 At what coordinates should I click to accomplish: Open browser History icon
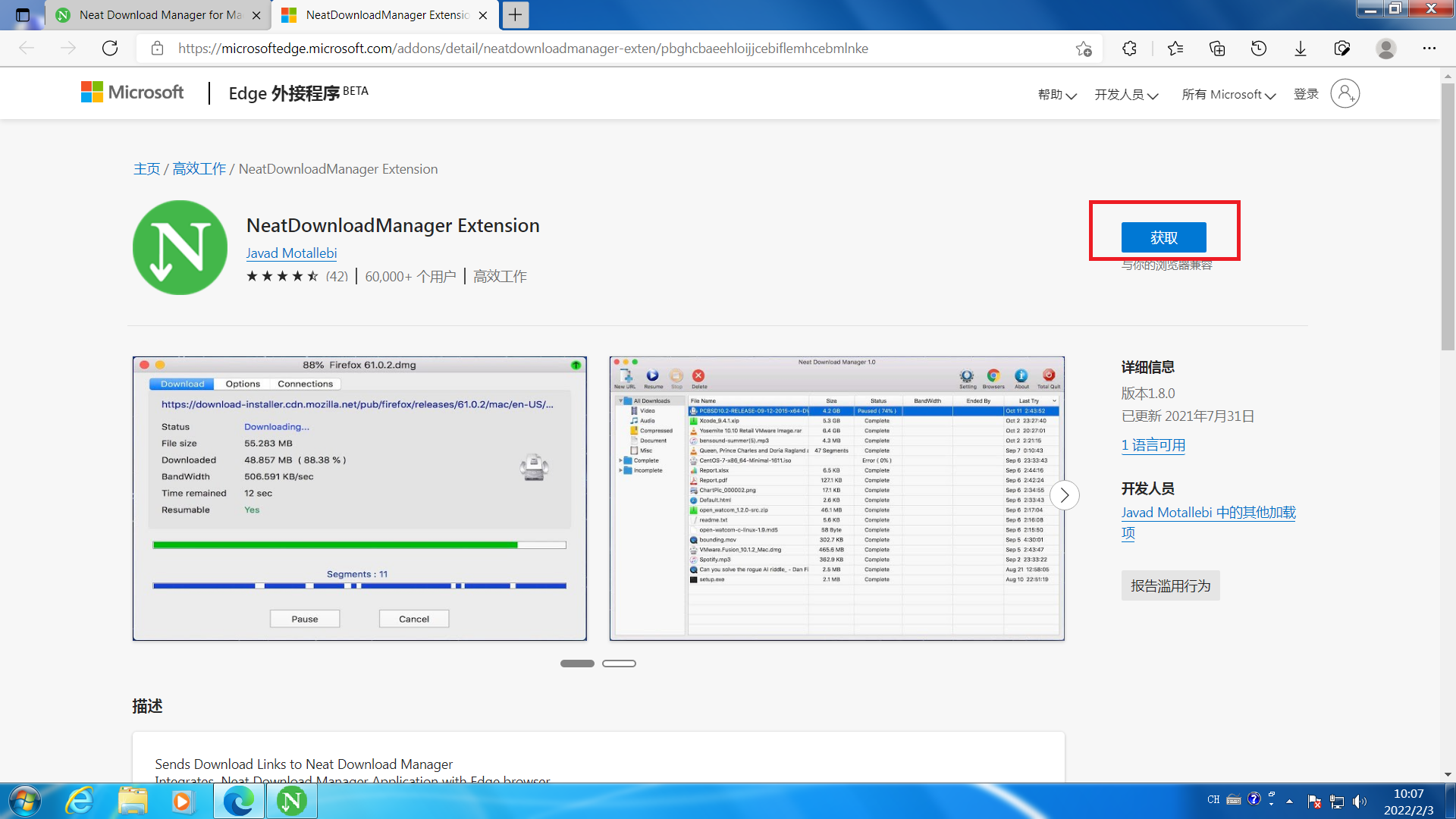click(x=1259, y=49)
